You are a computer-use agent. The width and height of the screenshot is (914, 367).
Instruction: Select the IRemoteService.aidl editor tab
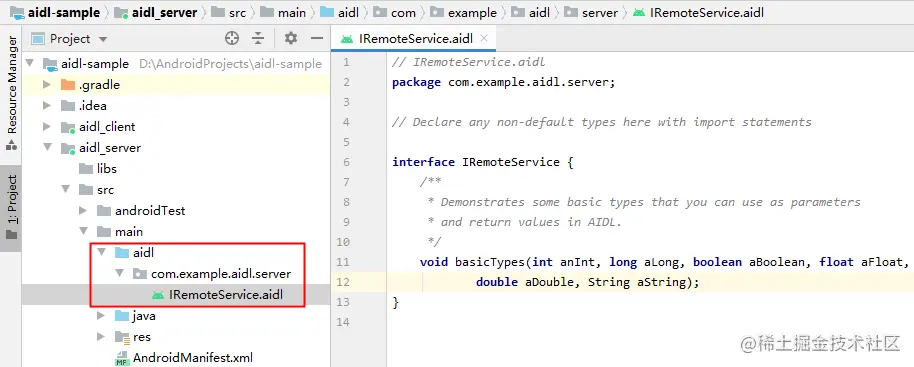413,39
